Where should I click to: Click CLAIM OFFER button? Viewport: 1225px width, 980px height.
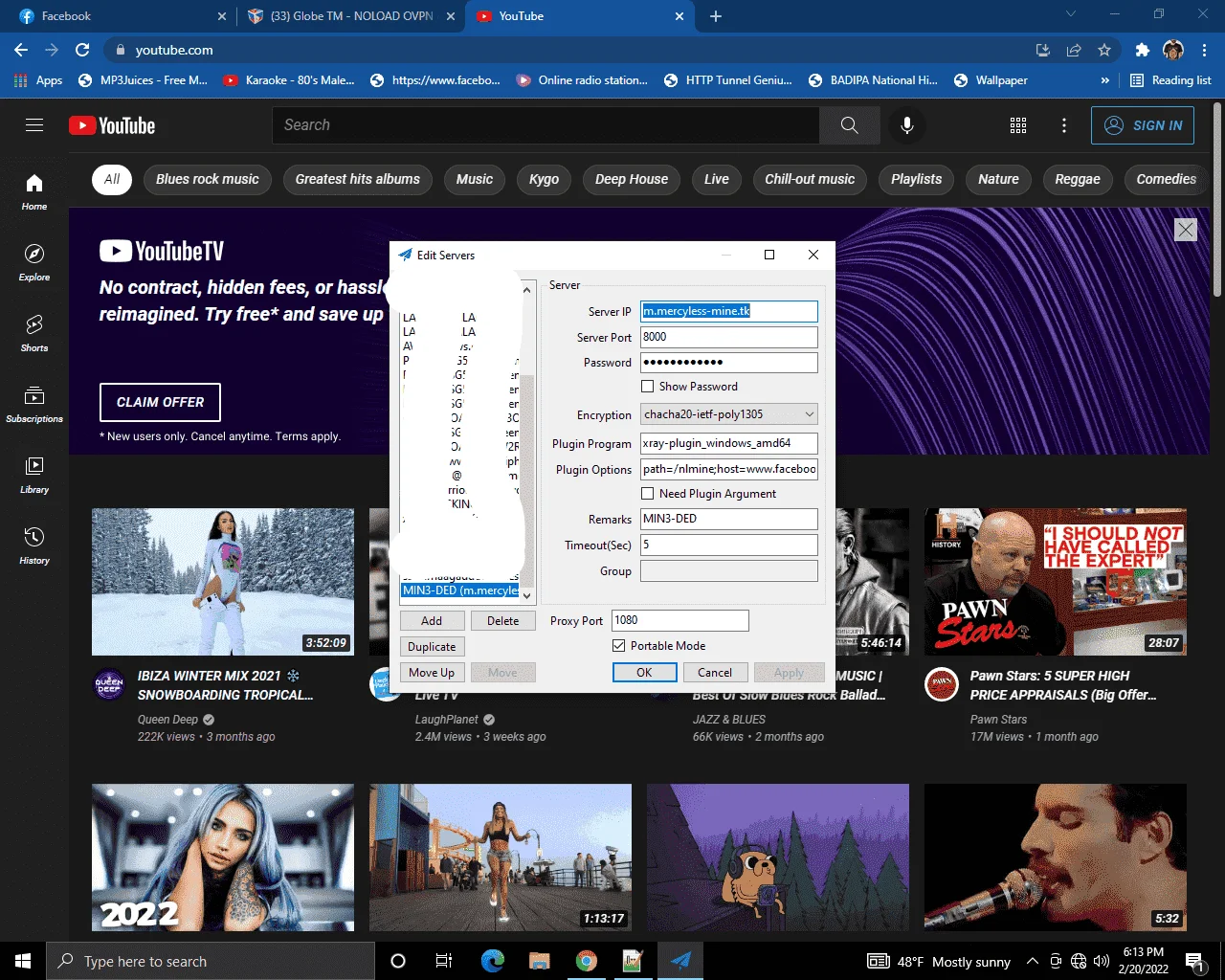point(160,402)
